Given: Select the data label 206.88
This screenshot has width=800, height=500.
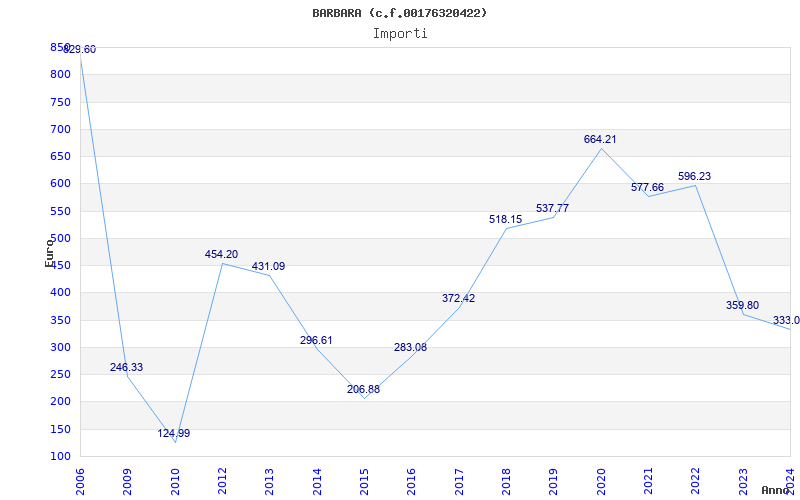Looking at the screenshot, I should click(363, 389).
